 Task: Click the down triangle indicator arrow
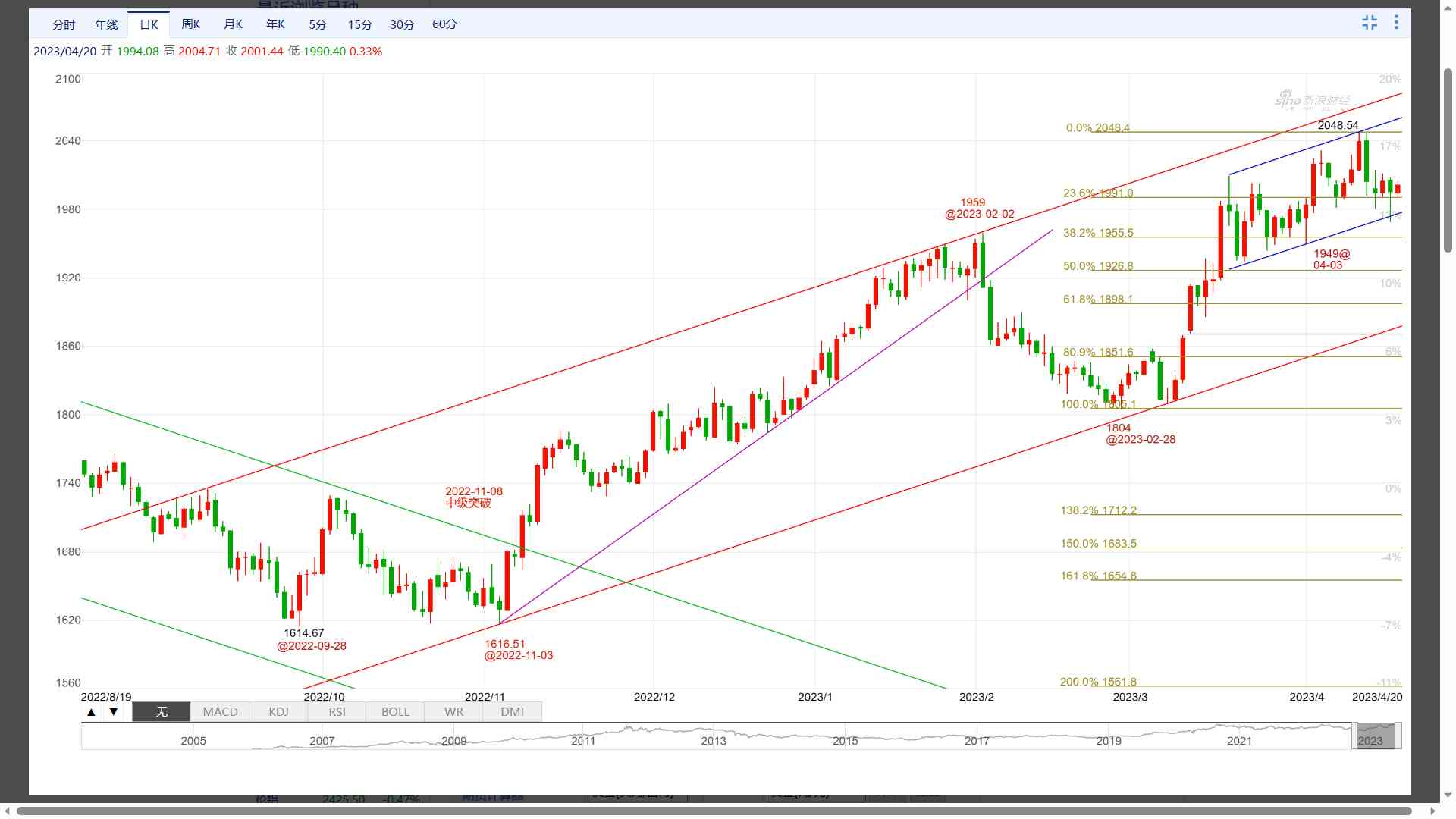[x=114, y=712]
